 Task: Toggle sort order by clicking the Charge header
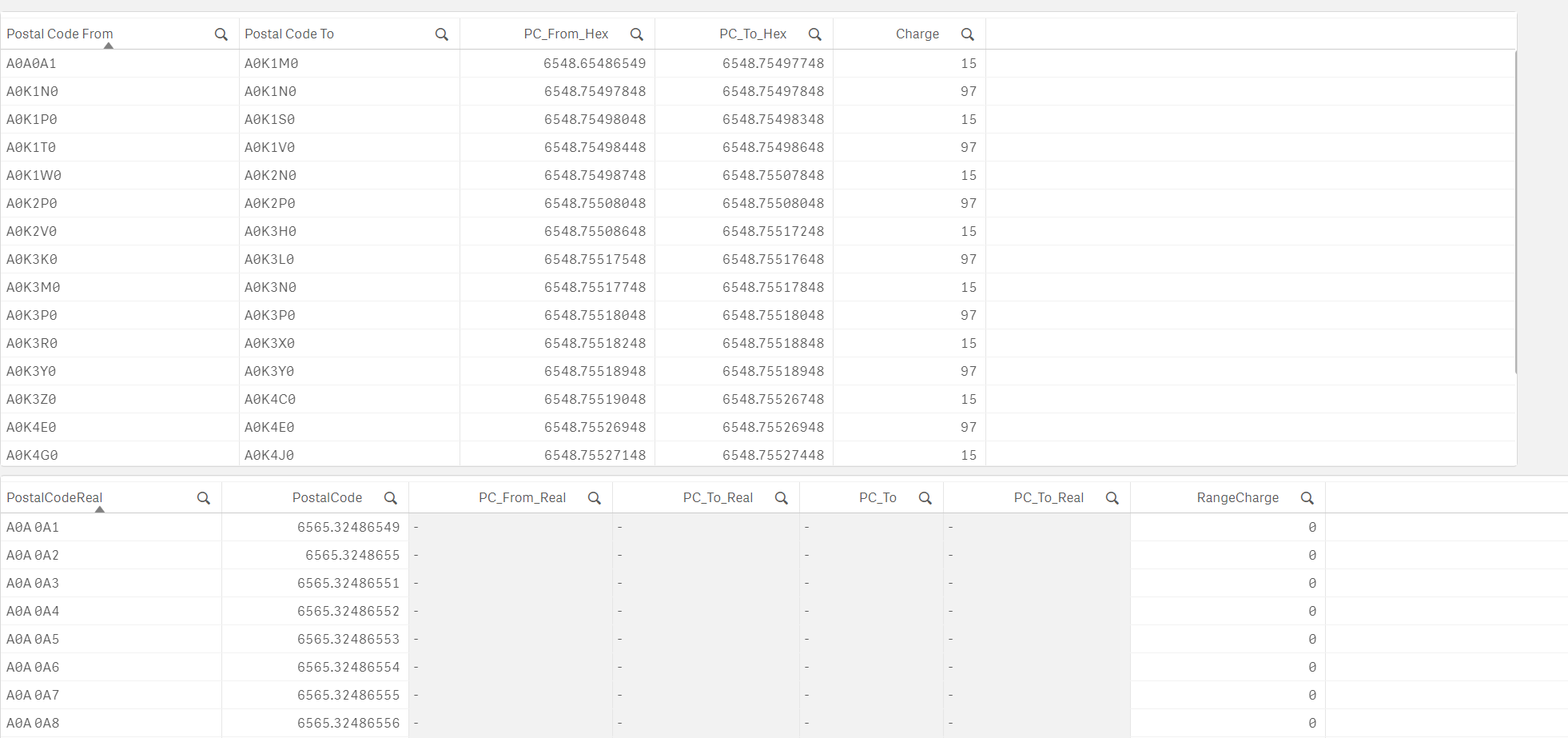917,34
